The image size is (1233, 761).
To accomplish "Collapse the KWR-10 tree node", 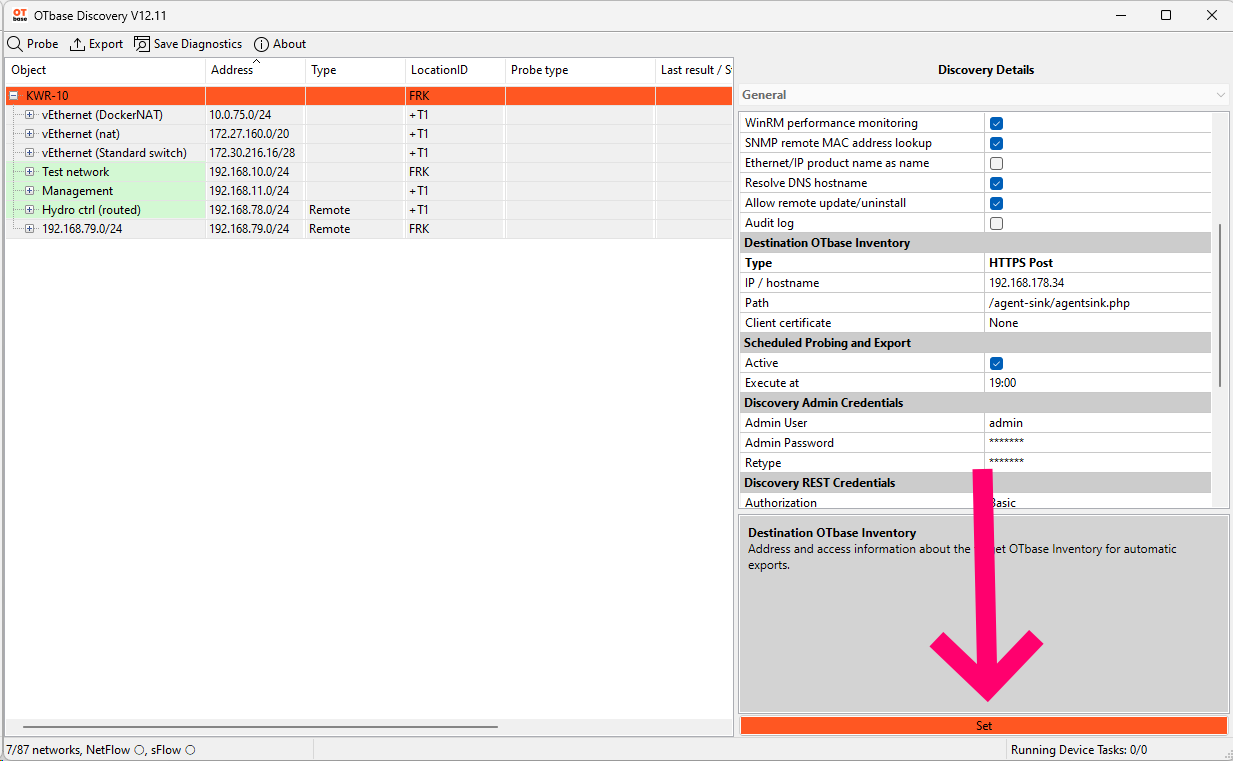I will click(x=14, y=96).
